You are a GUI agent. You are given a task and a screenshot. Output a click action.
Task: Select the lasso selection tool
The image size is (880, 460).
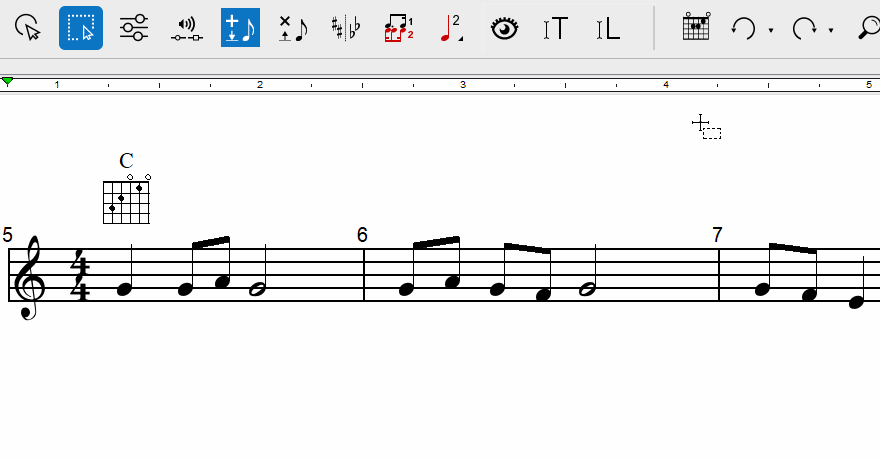pos(28,28)
